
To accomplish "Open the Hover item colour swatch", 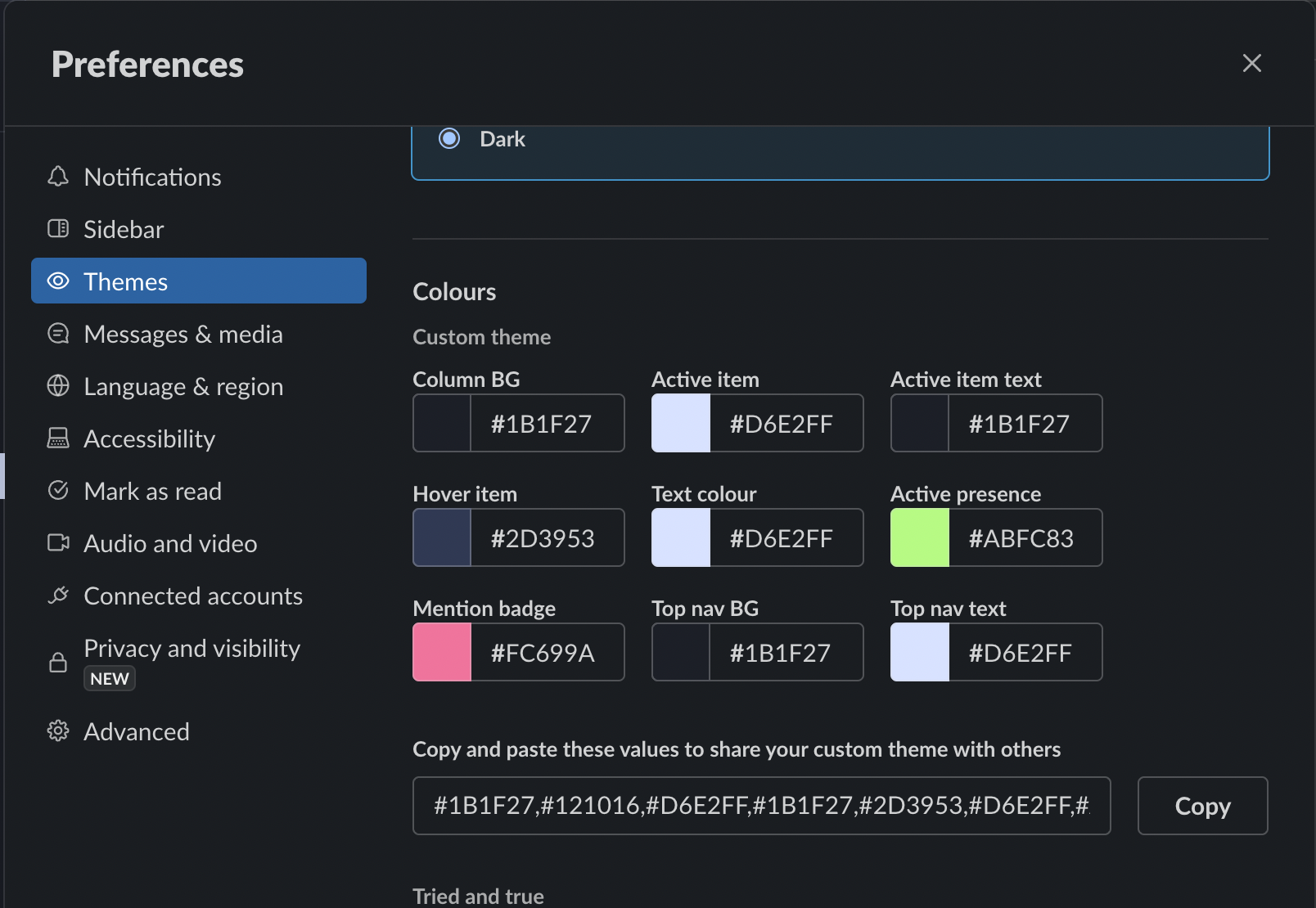I will pos(442,537).
